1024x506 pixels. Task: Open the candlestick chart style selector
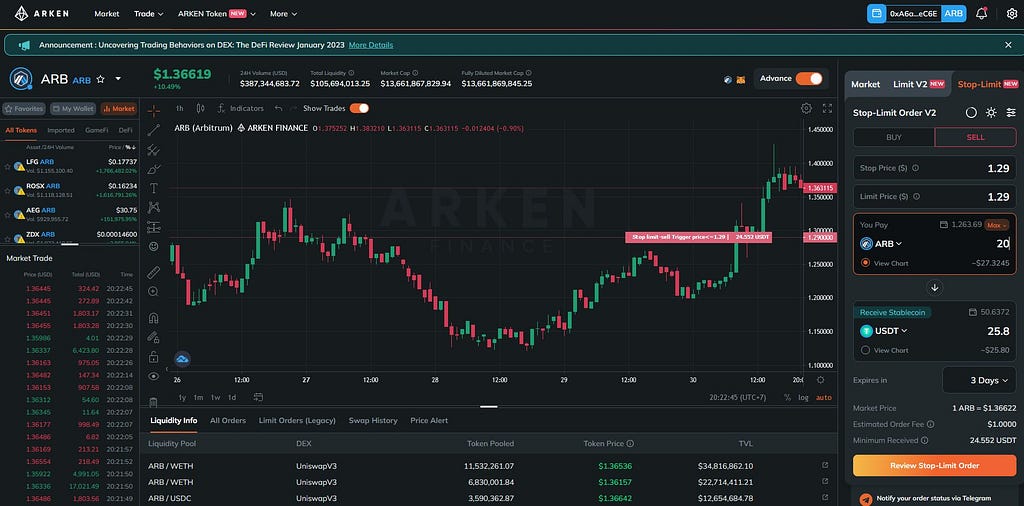coord(200,108)
